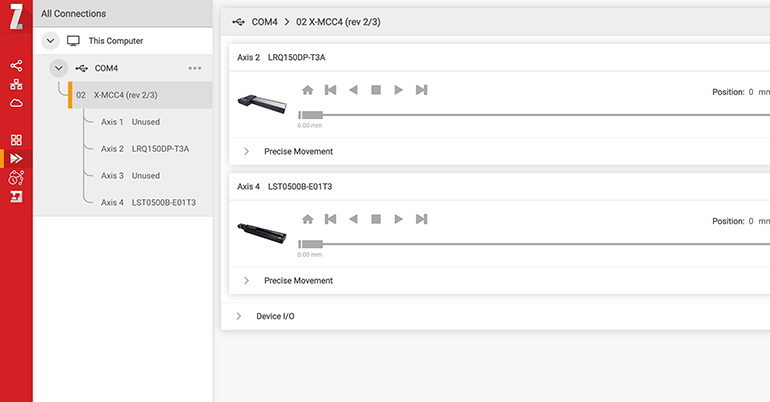Expand Precise Movement for Axis 2
Image resolution: width=770 pixels, height=402 pixels.
click(x=247, y=152)
